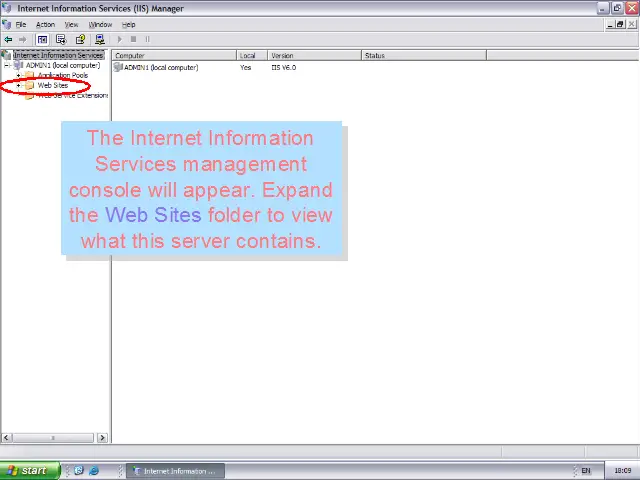Sort by the Status column header
Image resolution: width=640 pixels, height=480 pixels.
coord(424,56)
